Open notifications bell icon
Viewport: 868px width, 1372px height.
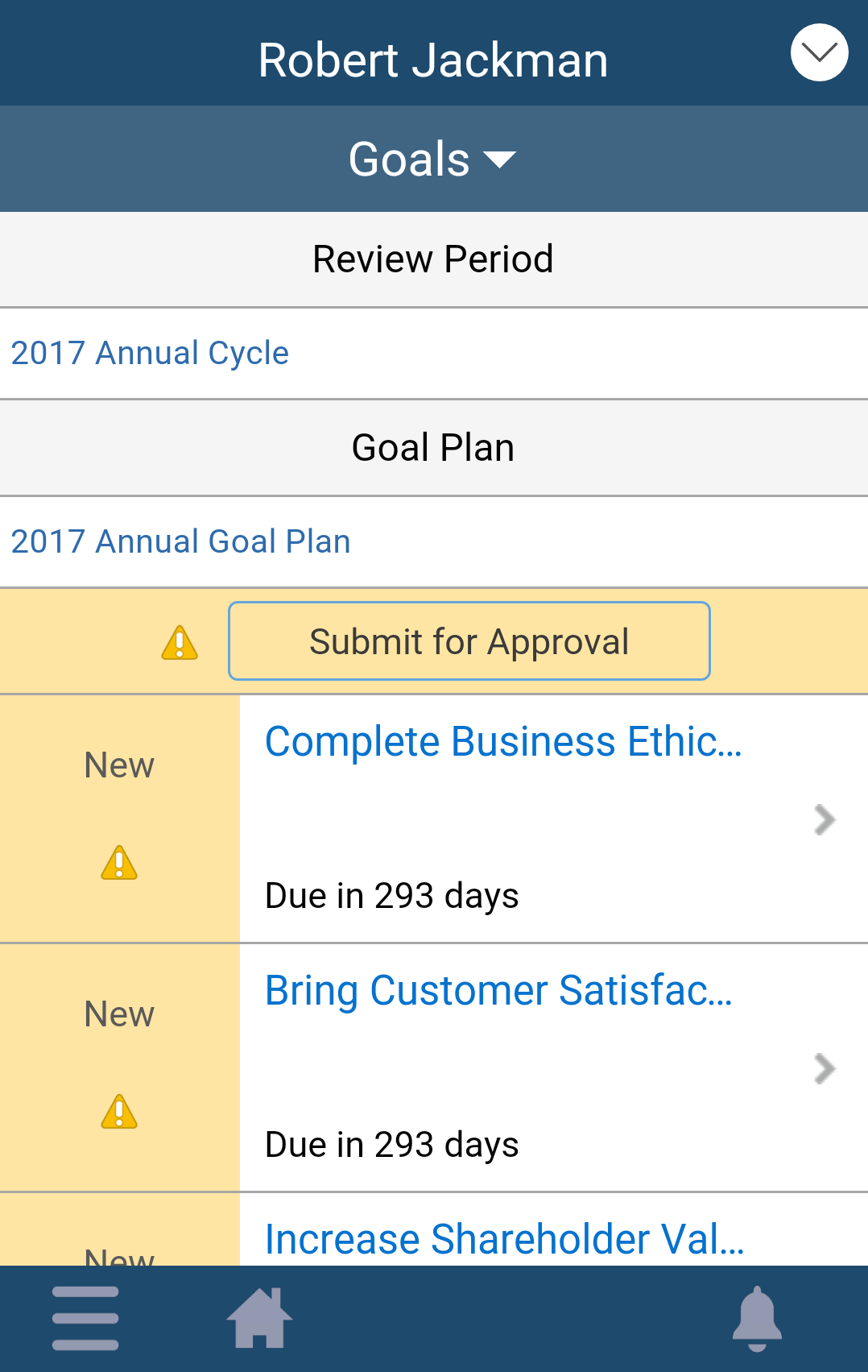tap(757, 1319)
